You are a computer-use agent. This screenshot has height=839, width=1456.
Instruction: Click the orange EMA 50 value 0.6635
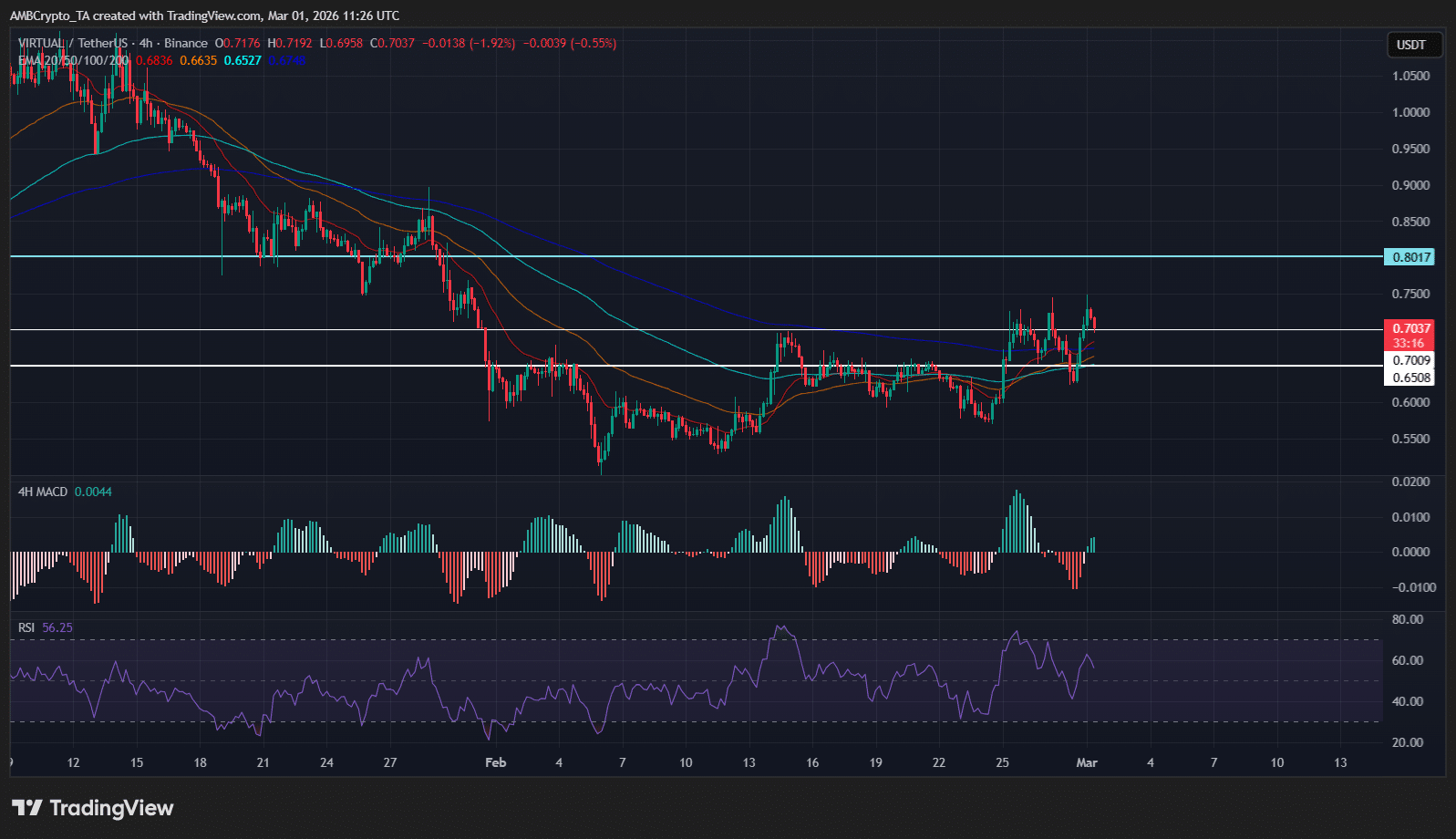(x=198, y=60)
